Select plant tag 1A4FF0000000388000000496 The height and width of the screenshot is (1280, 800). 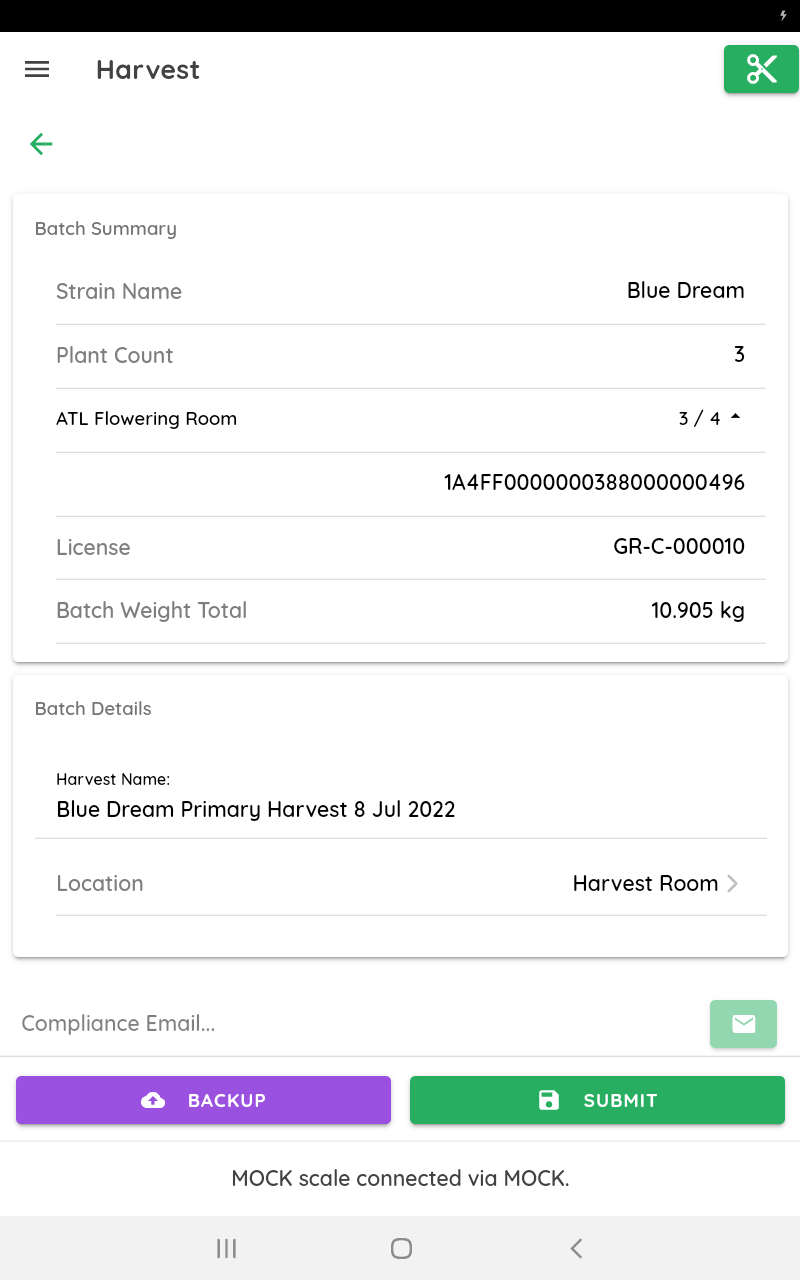pos(594,483)
